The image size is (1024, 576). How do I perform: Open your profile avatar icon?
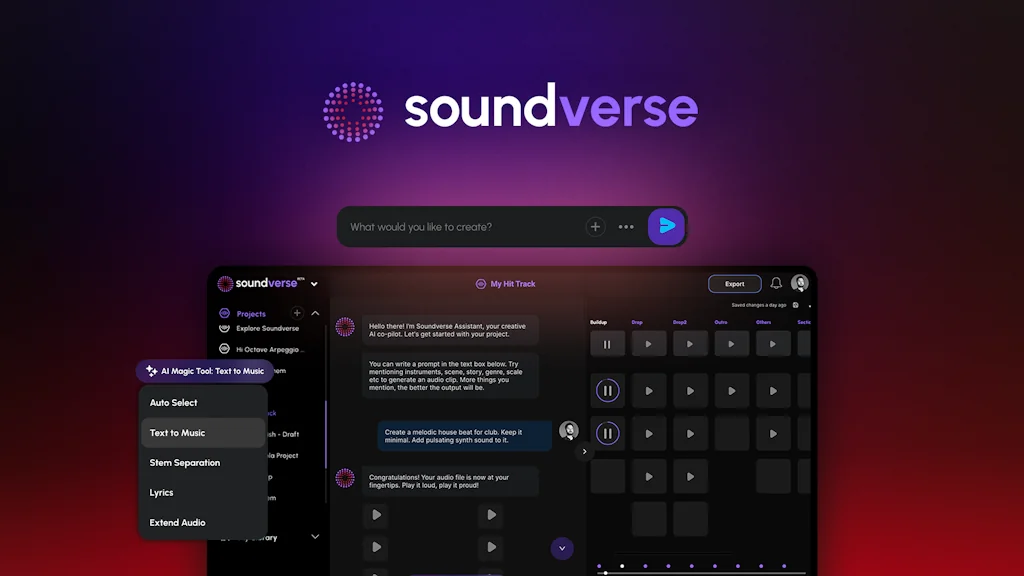pos(799,283)
